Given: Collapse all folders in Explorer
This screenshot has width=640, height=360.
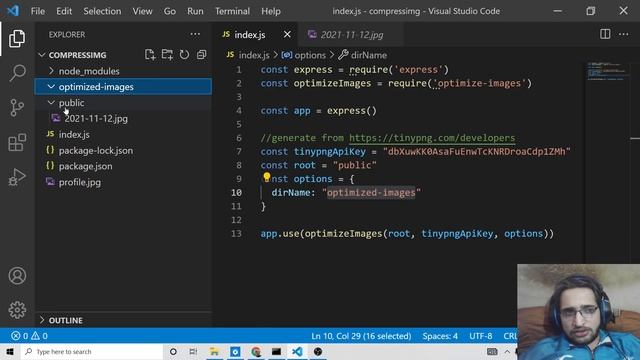Looking at the screenshot, I should click(202, 55).
